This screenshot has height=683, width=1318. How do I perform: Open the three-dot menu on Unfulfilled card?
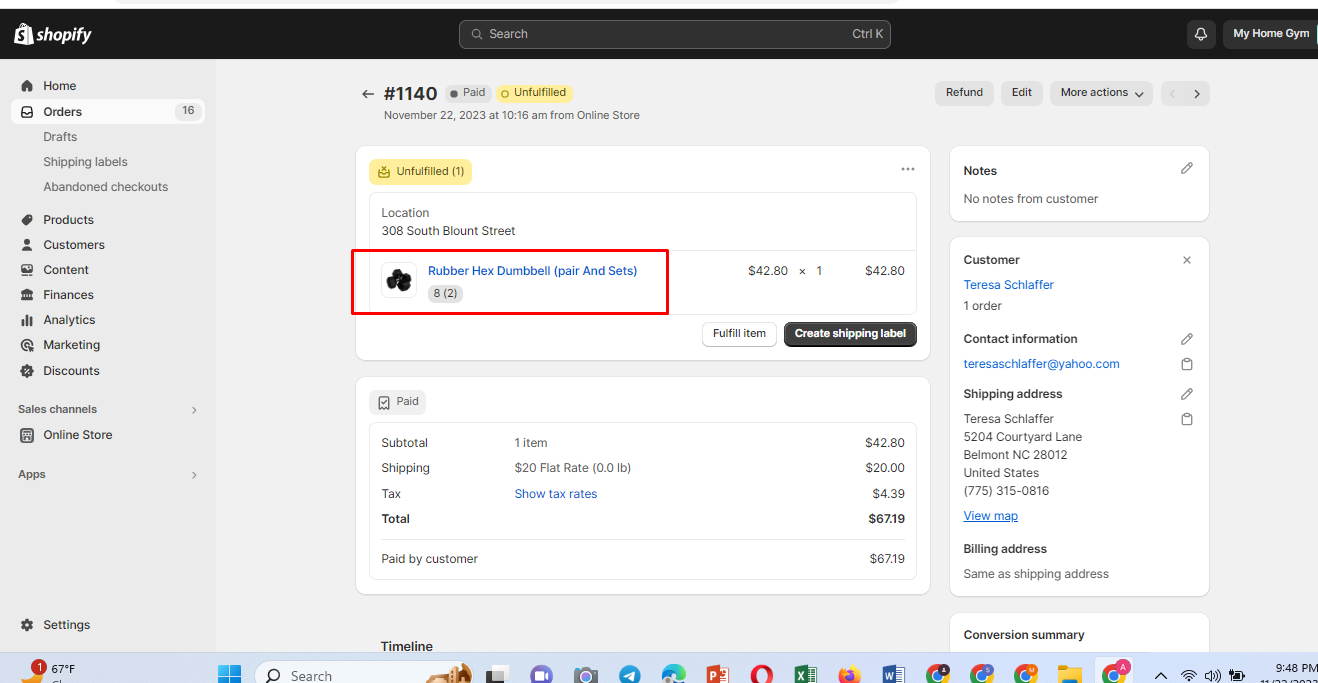coord(907,170)
